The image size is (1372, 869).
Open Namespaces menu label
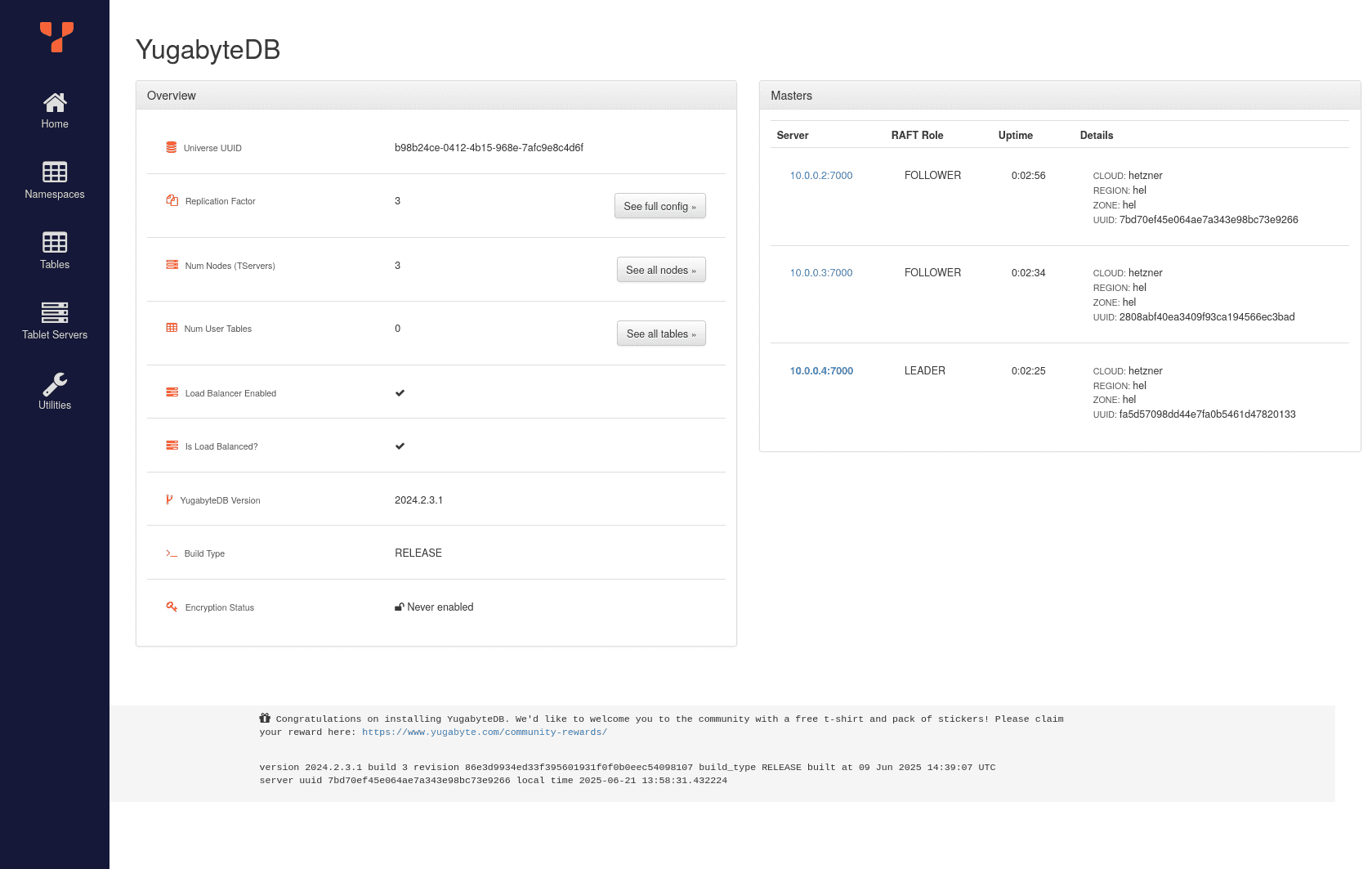point(55,195)
